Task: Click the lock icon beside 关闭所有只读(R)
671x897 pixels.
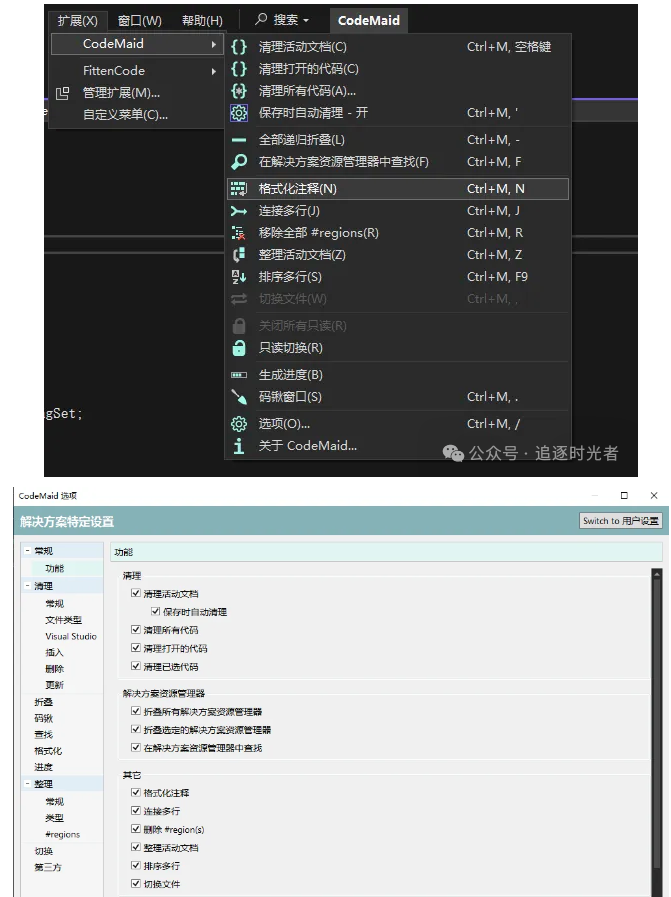Action: coord(239,326)
